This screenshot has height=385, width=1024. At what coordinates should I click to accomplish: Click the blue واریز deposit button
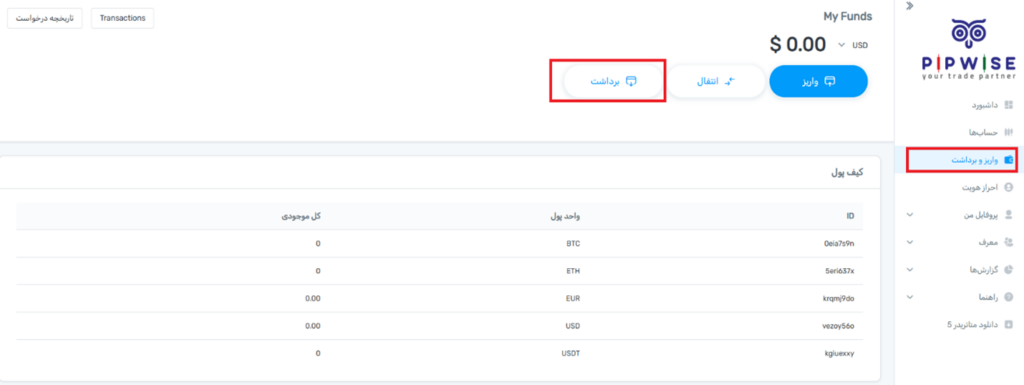818,81
